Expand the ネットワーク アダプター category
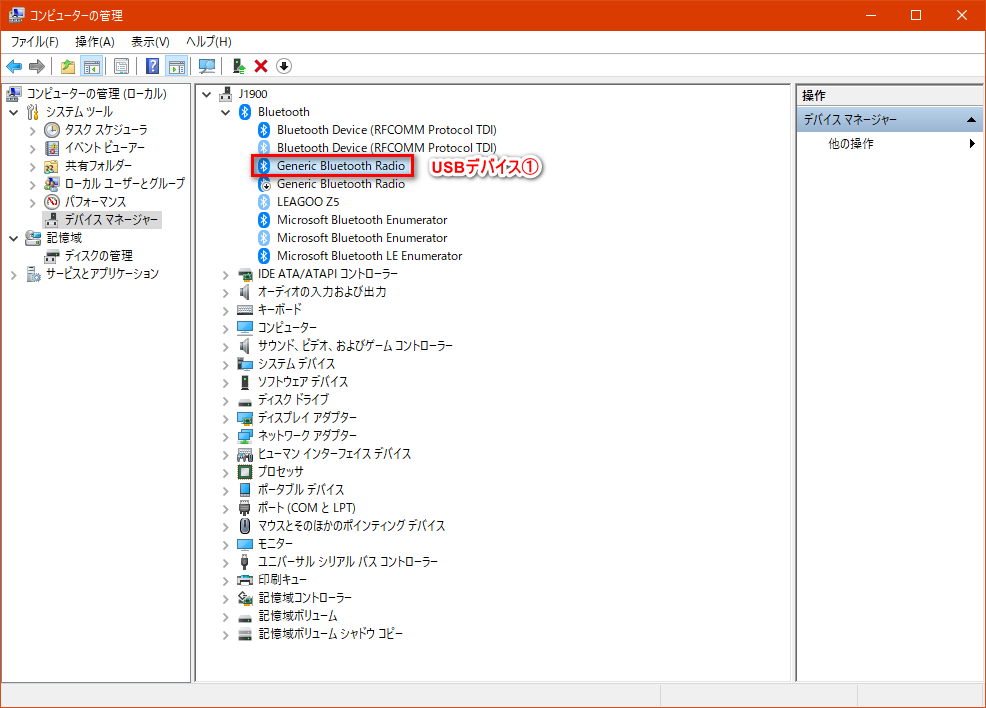 (x=226, y=436)
